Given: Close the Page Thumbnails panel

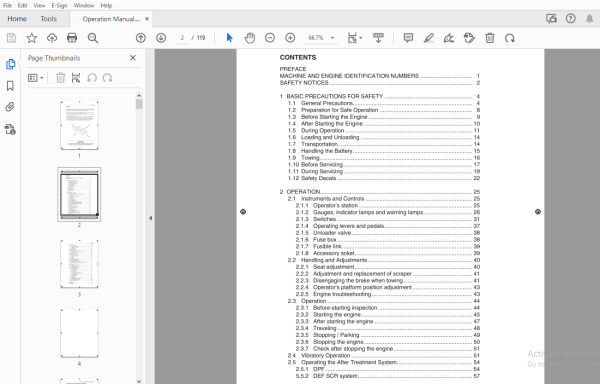Looking at the screenshot, I should pyautogui.click(x=133, y=58).
